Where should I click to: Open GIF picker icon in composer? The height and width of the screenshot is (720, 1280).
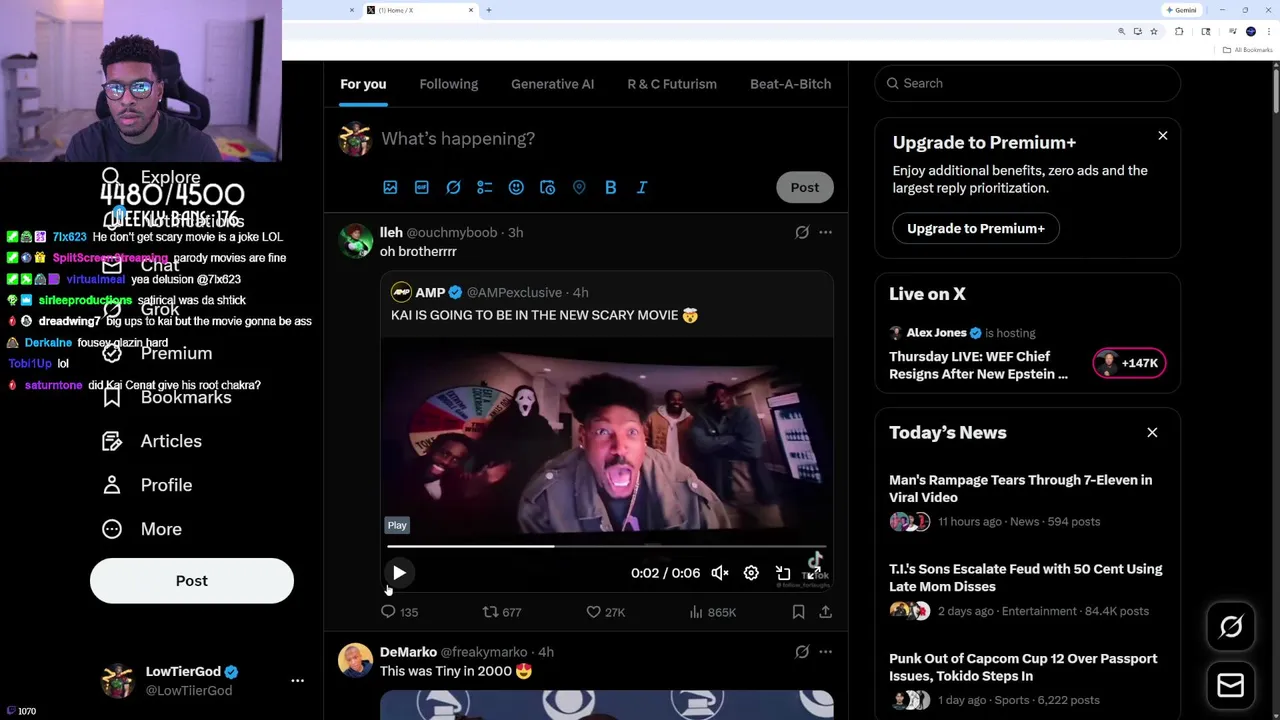tap(422, 187)
